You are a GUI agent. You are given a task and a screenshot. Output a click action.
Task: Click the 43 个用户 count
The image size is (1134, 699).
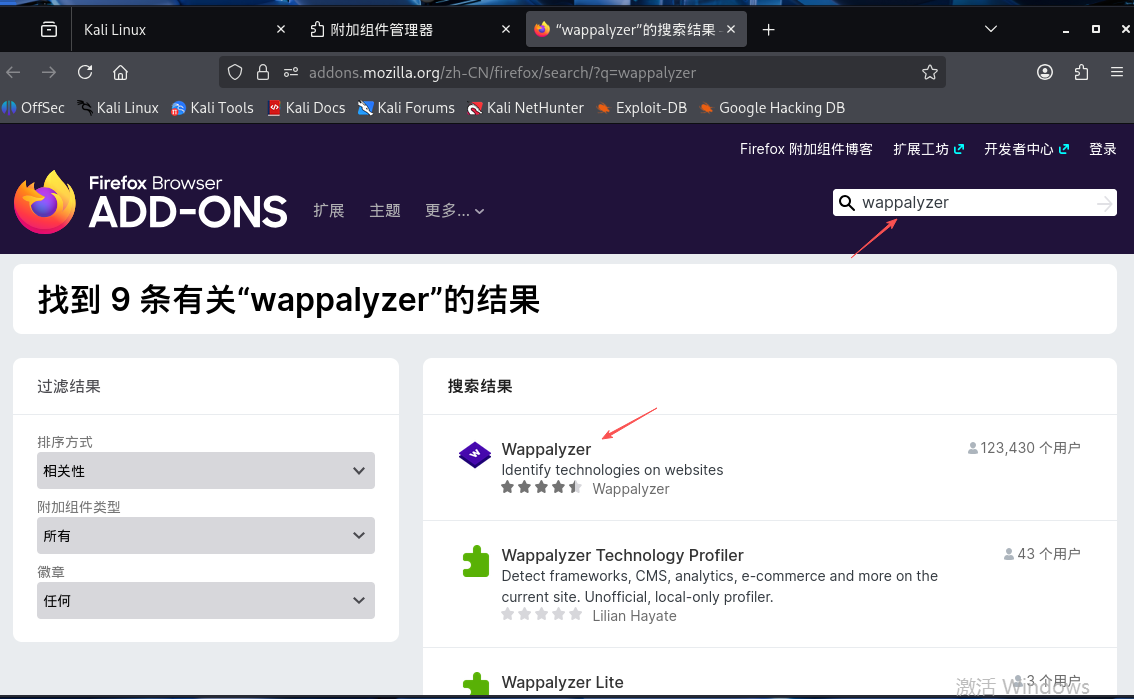1042,554
